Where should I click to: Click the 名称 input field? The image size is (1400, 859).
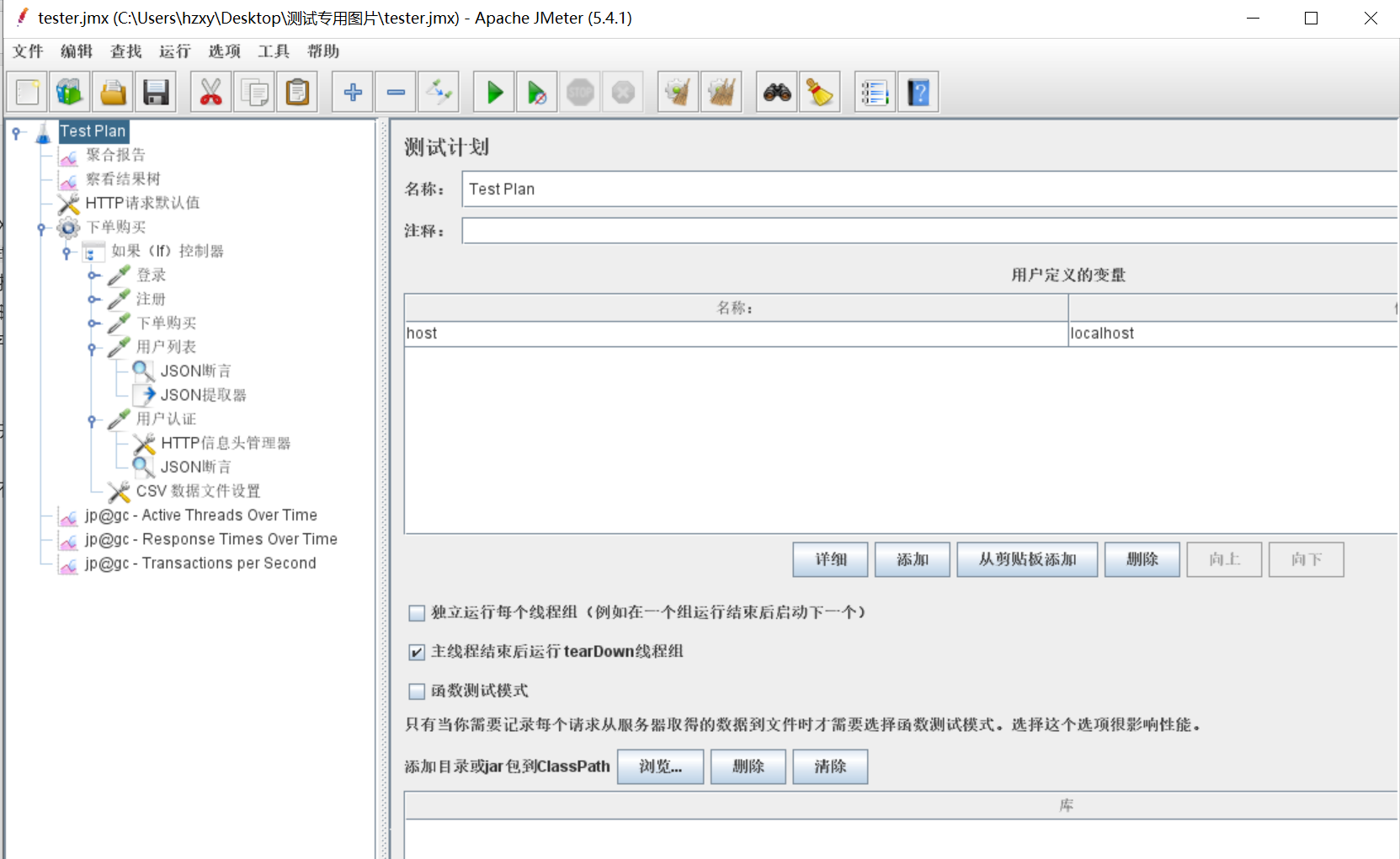[x=930, y=189]
